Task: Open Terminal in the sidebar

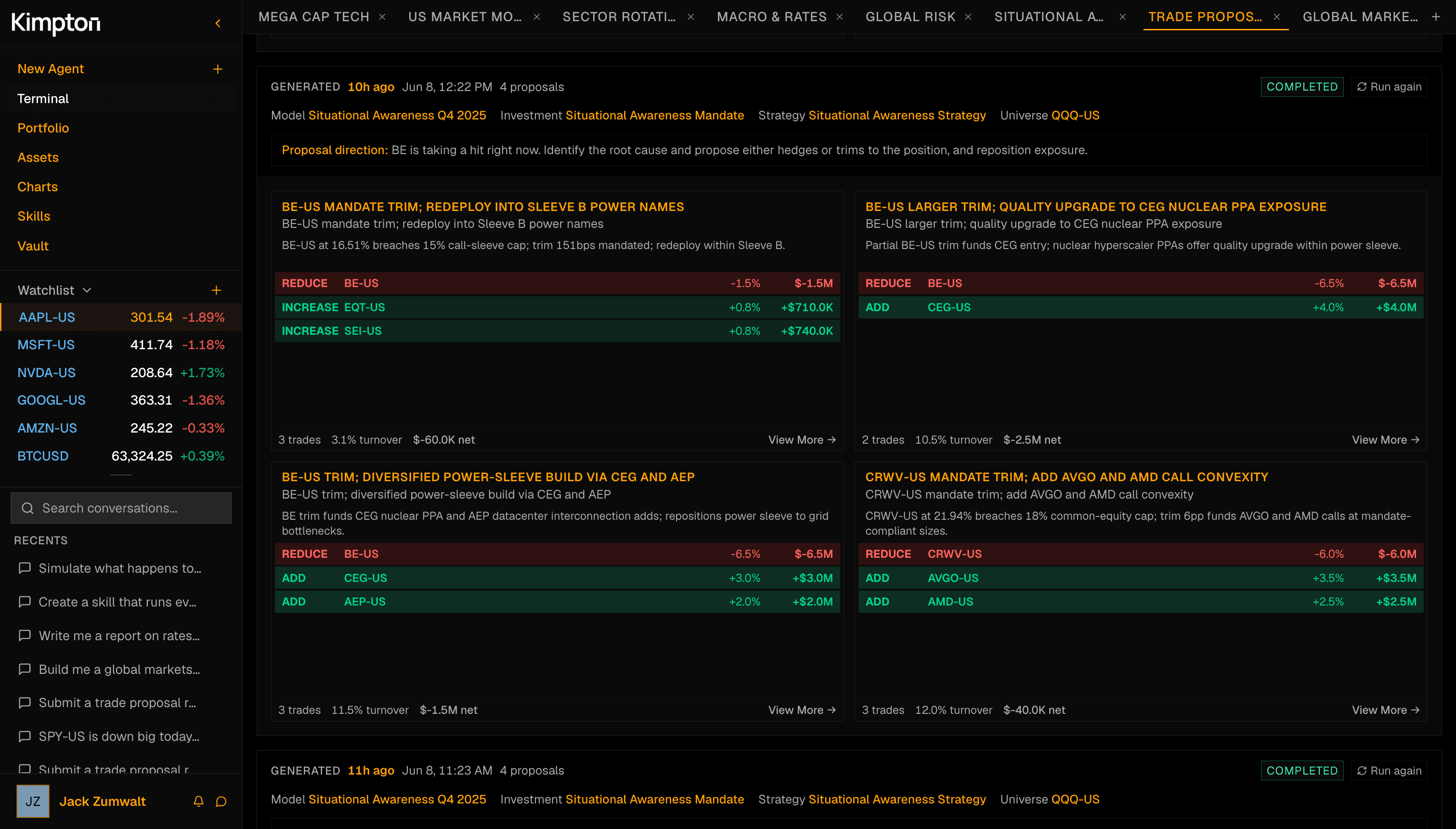Action: pyautogui.click(x=43, y=98)
